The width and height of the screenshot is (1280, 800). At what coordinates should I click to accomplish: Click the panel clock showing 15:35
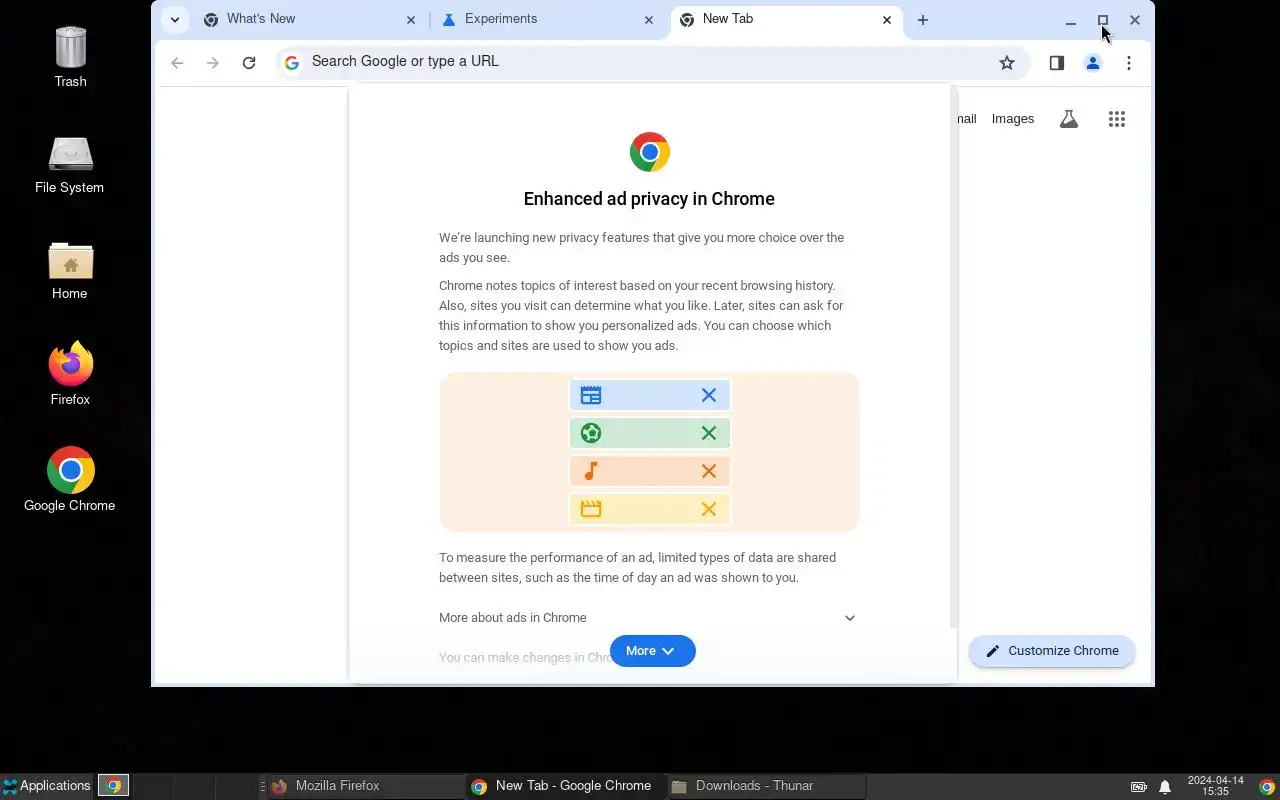pyautogui.click(x=1215, y=786)
